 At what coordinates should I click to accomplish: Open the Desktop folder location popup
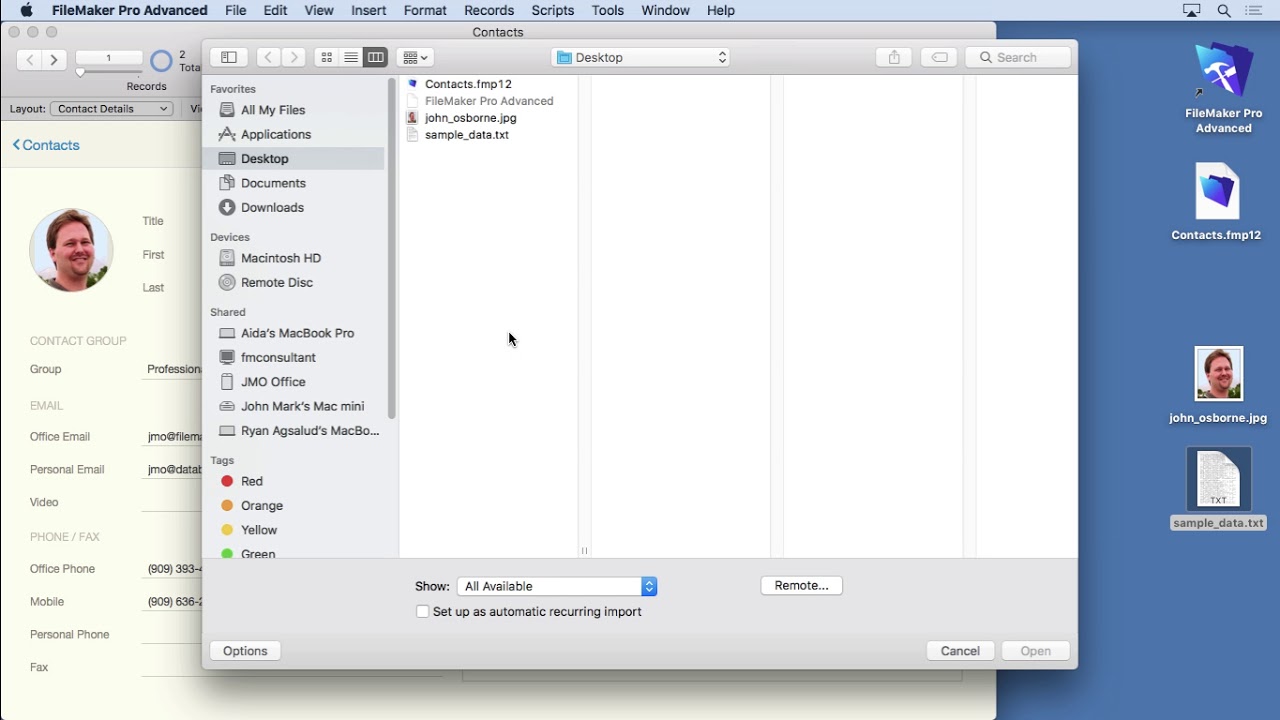coord(641,58)
